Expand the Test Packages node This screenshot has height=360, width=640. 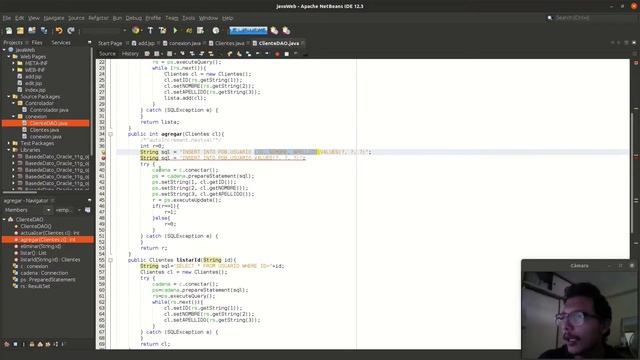pyautogui.click(x=9, y=143)
